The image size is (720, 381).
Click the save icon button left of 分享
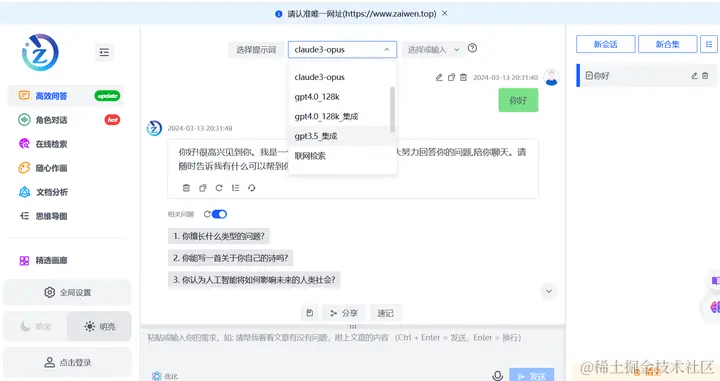click(310, 313)
